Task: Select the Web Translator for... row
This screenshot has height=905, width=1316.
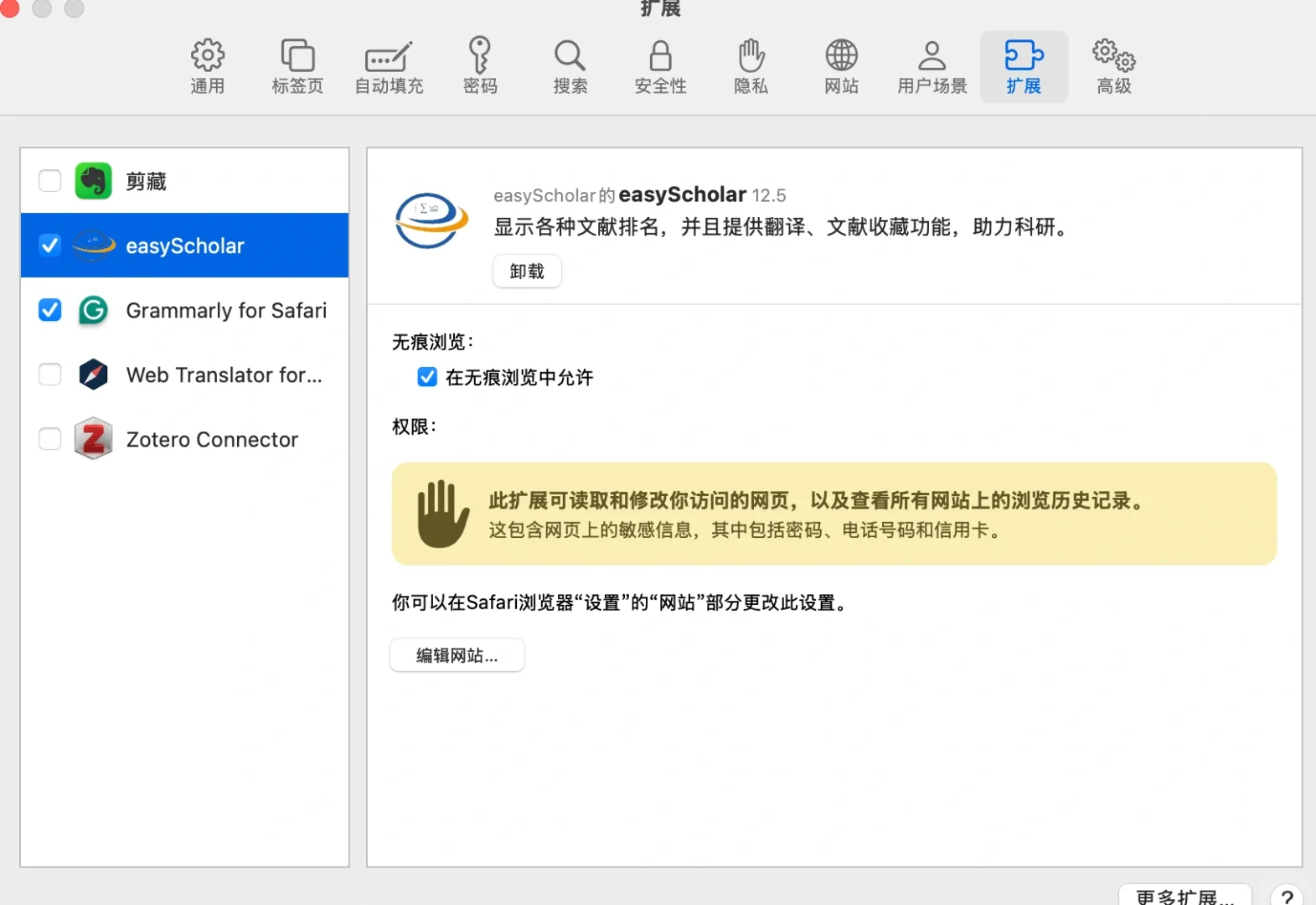Action: (x=184, y=375)
